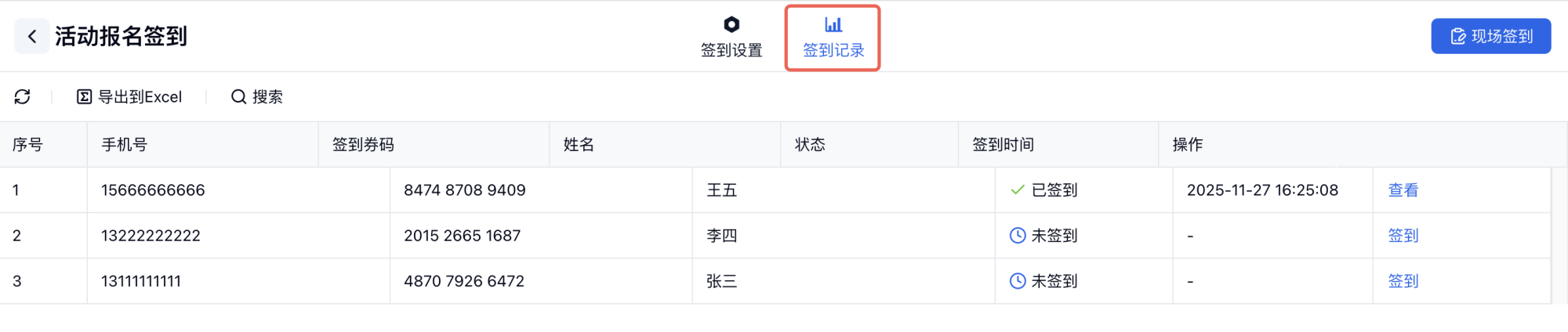Click the back arrow icon
The width and height of the screenshot is (1568, 332).
tap(32, 36)
